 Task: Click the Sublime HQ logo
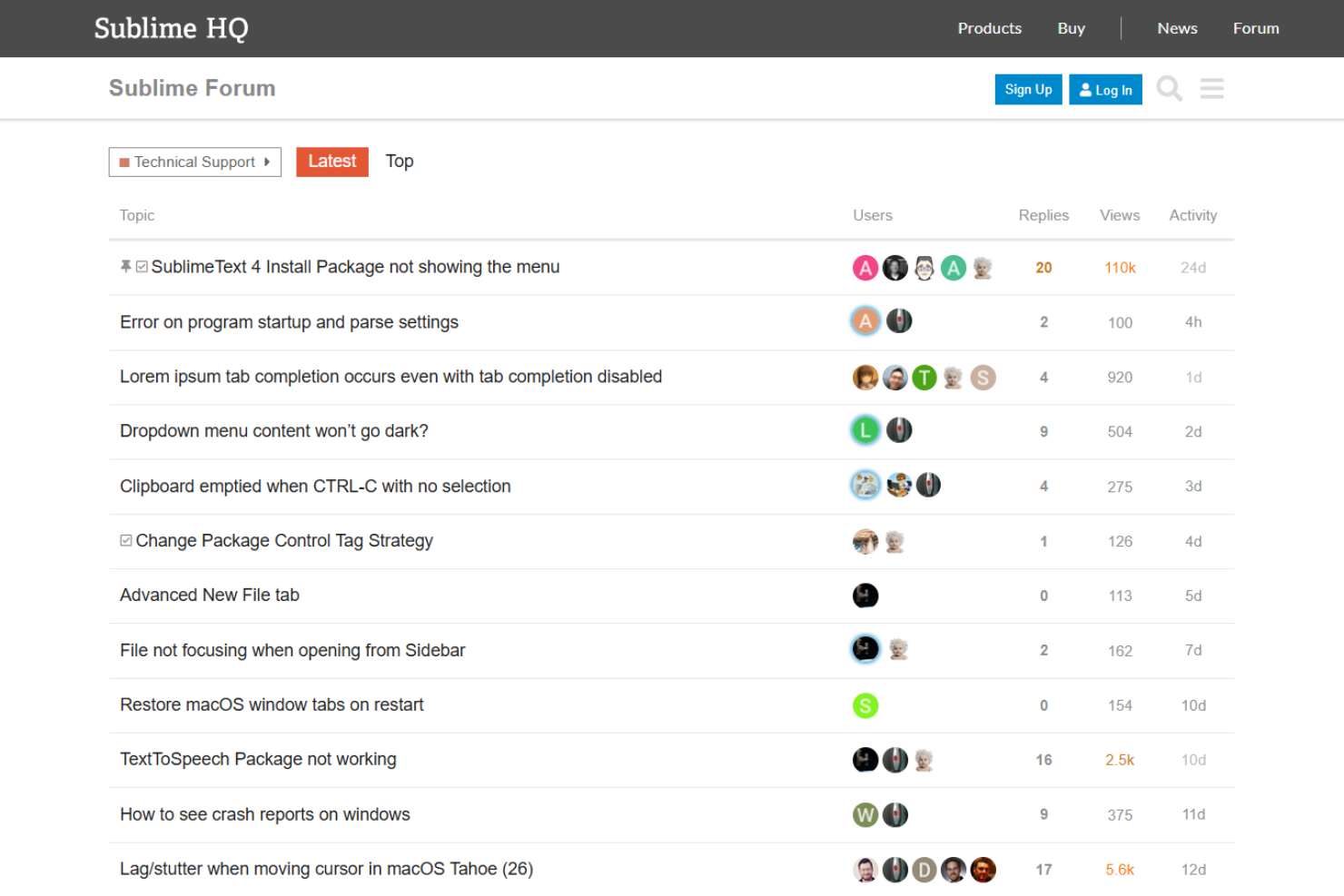[172, 28]
